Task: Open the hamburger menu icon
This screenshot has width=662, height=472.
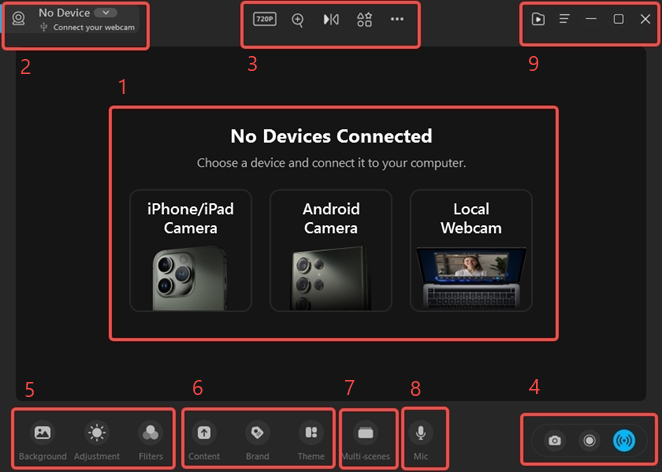Action: click(x=564, y=19)
